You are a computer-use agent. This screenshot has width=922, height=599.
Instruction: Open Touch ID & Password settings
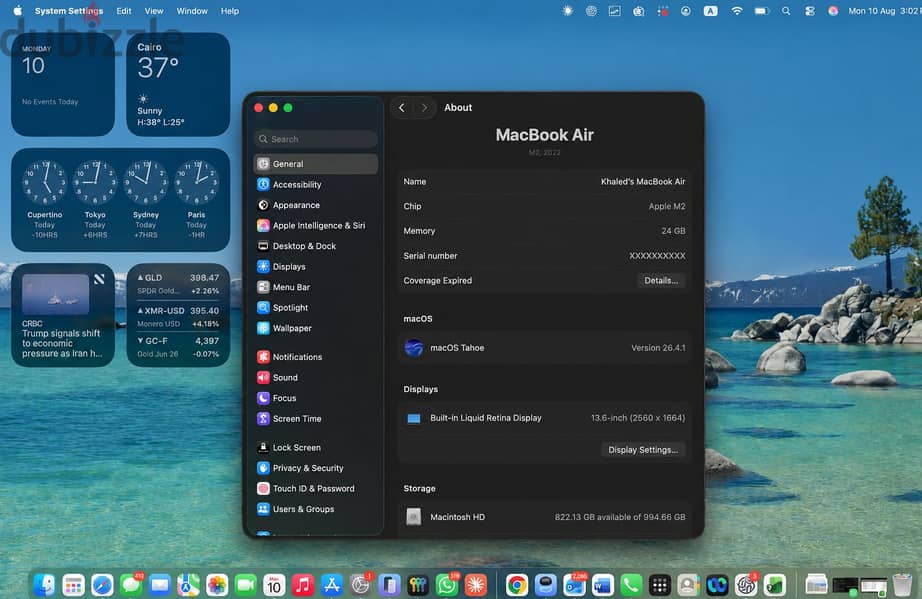pyautogui.click(x=316, y=488)
